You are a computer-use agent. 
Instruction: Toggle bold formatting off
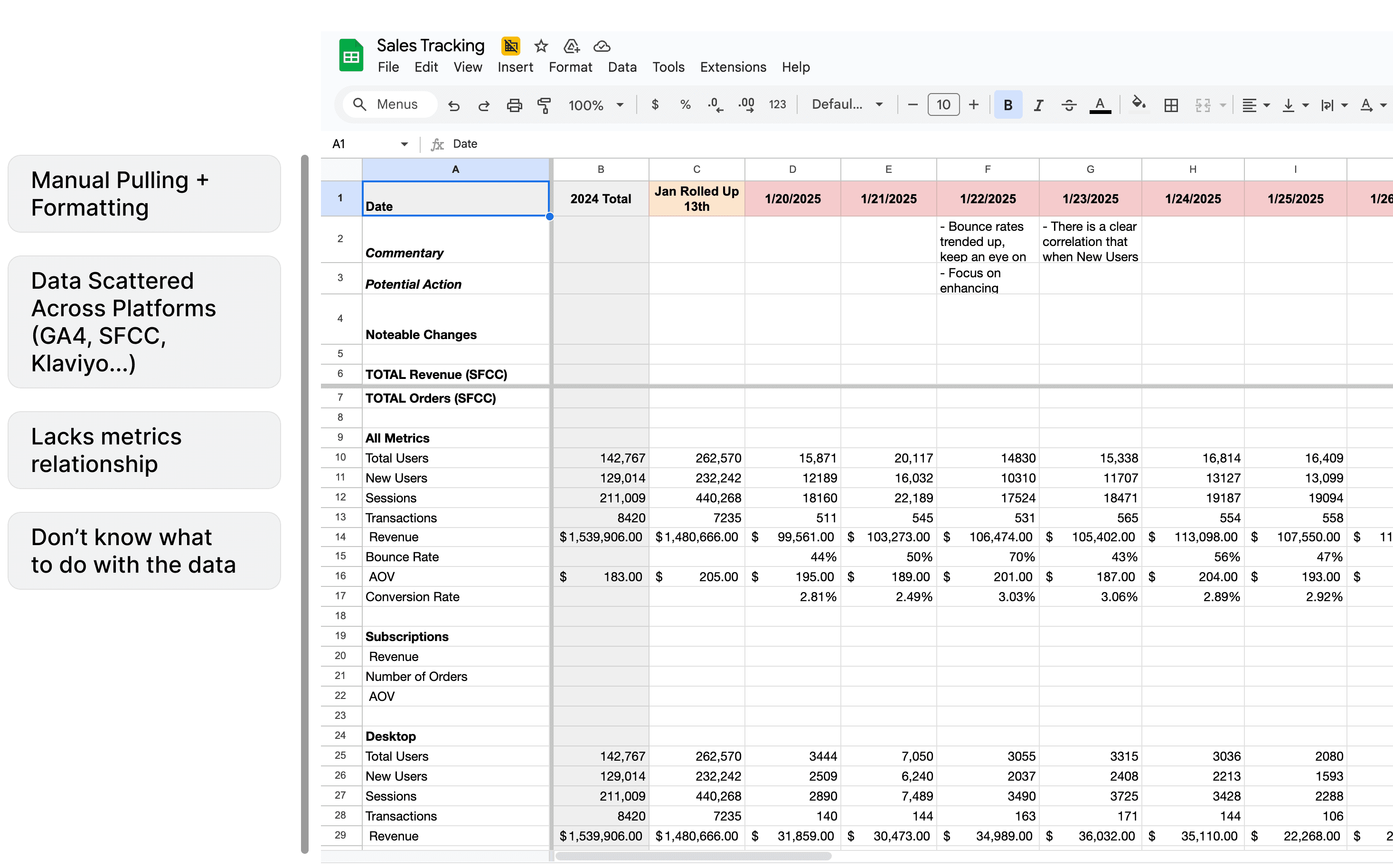(1008, 104)
